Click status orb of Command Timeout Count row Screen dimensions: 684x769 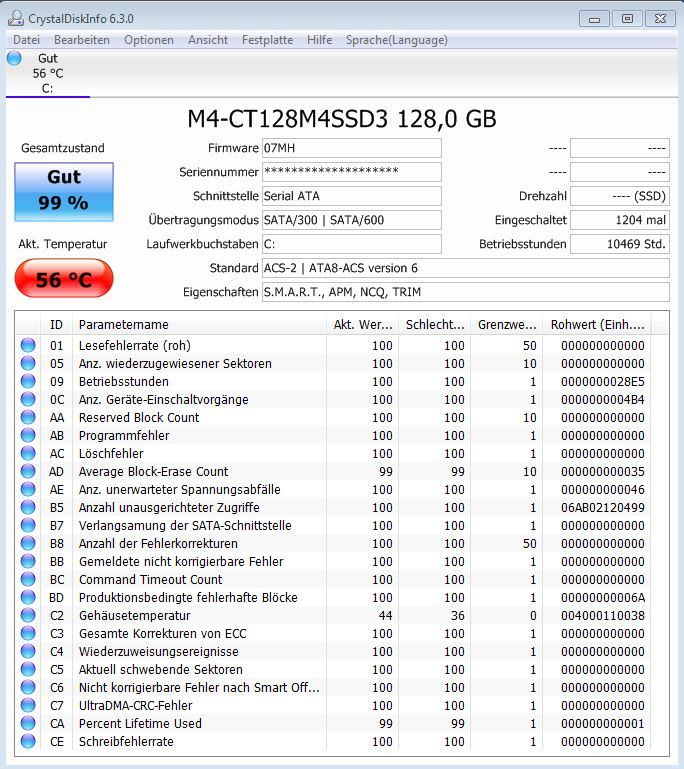tap(28, 579)
